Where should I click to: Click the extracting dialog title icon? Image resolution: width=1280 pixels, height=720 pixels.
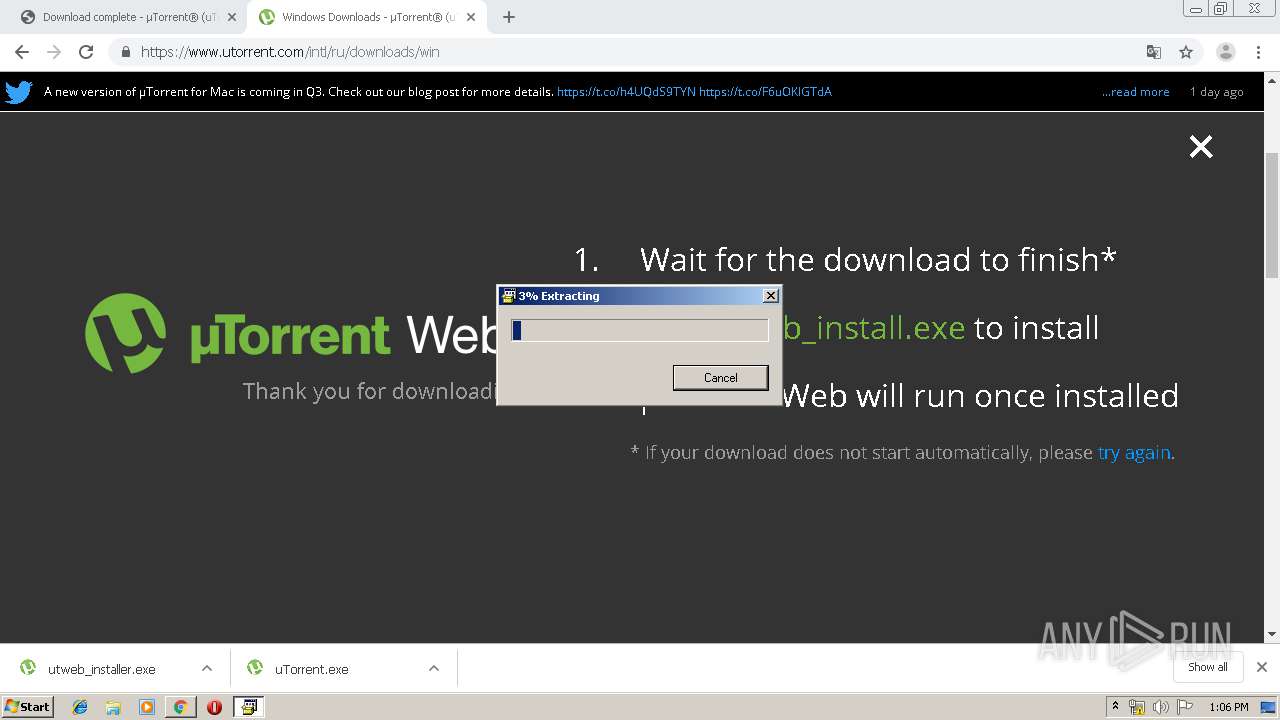(508, 296)
